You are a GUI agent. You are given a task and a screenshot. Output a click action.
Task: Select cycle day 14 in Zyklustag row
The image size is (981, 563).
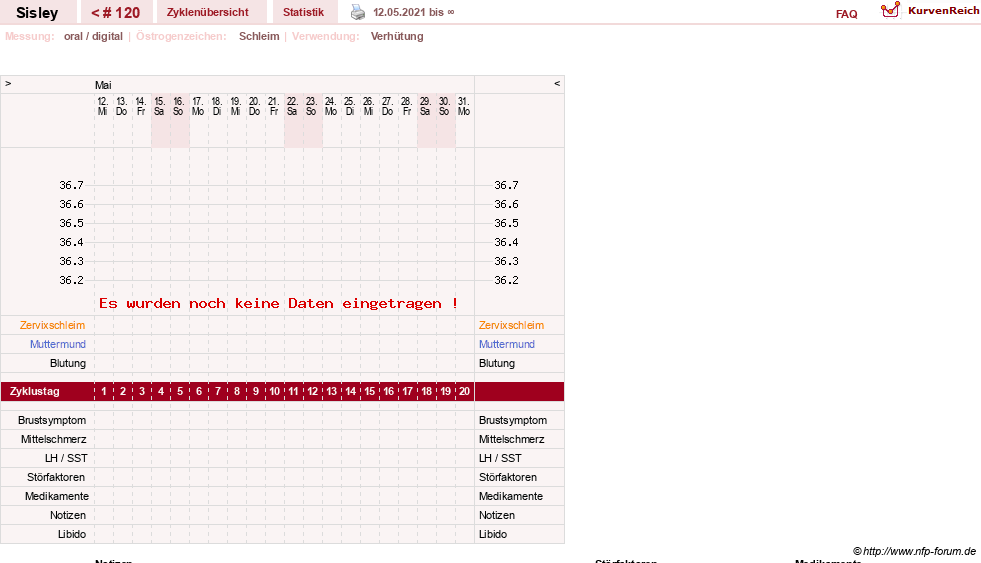pos(350,391)
